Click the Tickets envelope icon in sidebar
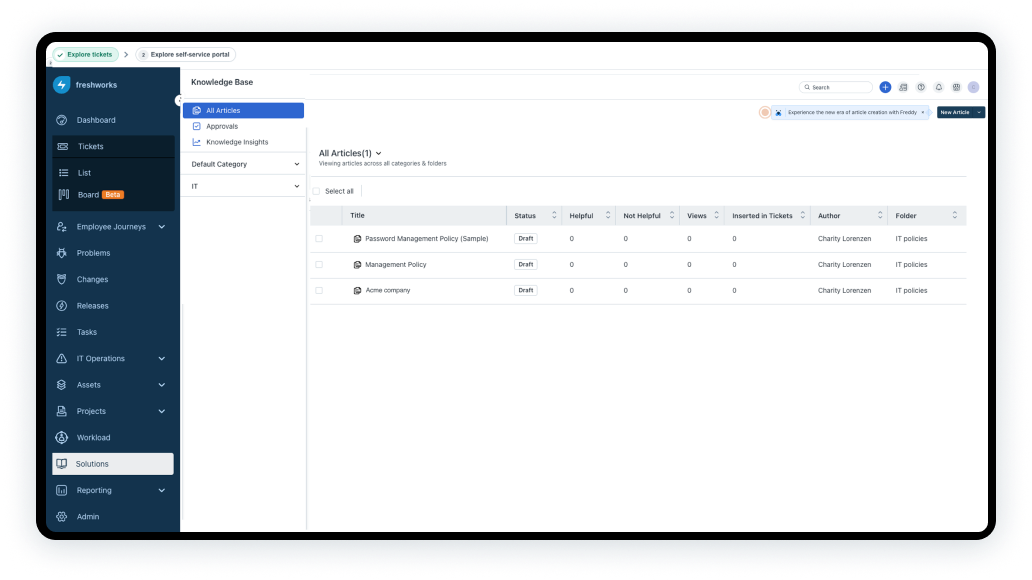The image size is (1032, 580). tap(63, 146)
